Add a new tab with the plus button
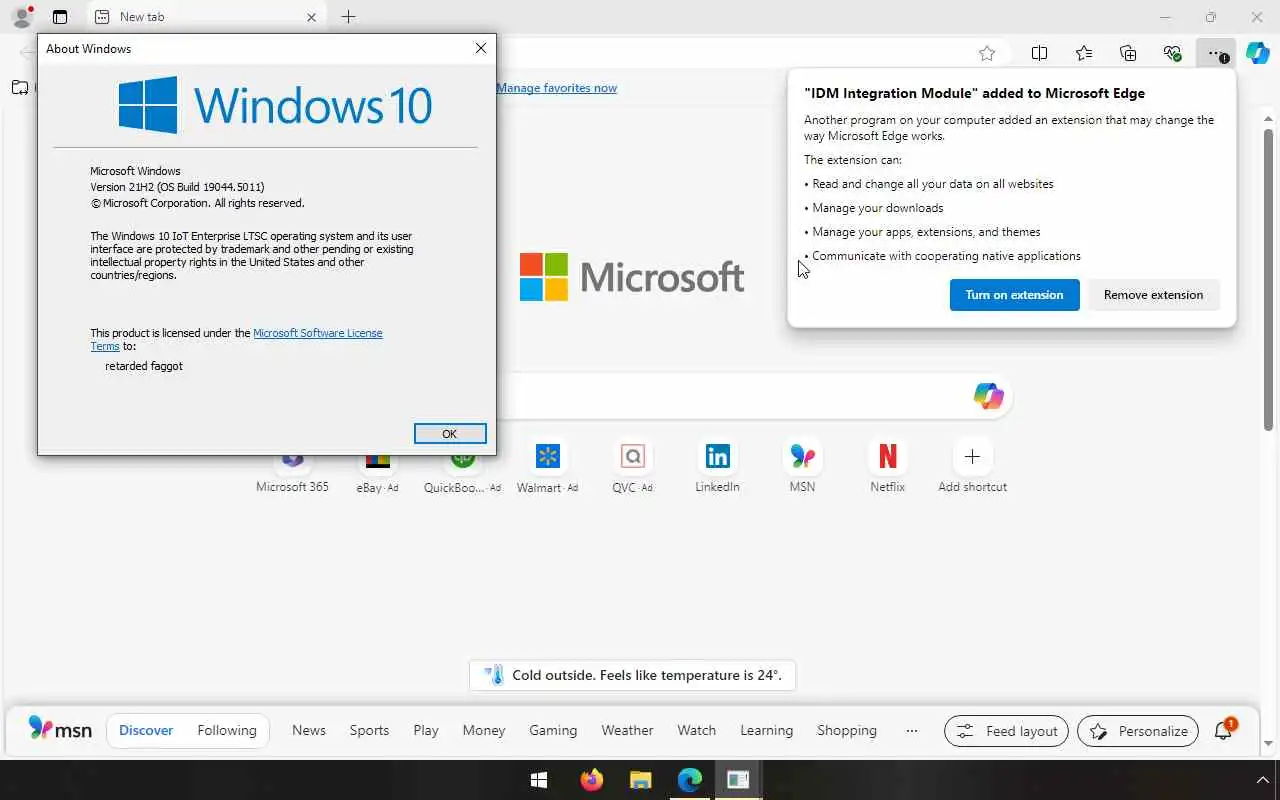This screenshot has width=1280, height=800. click(x=348, y=17)
